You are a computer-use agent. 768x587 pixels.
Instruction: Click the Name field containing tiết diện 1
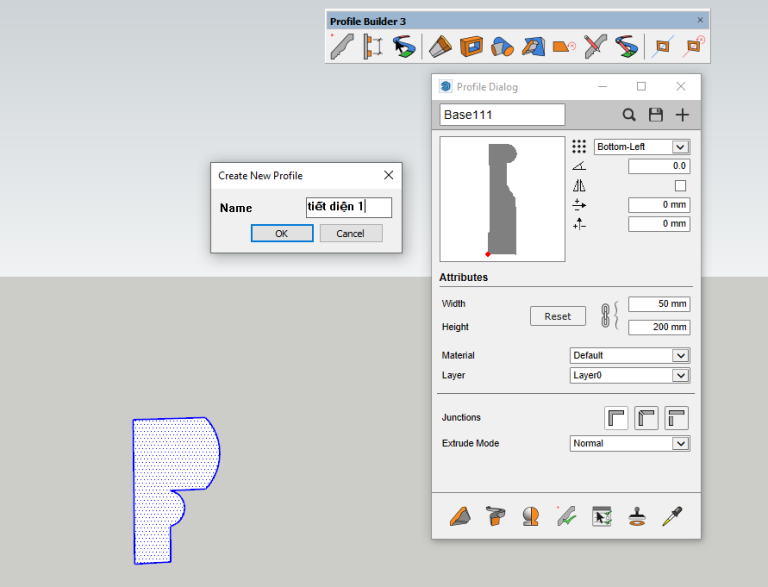349,207
